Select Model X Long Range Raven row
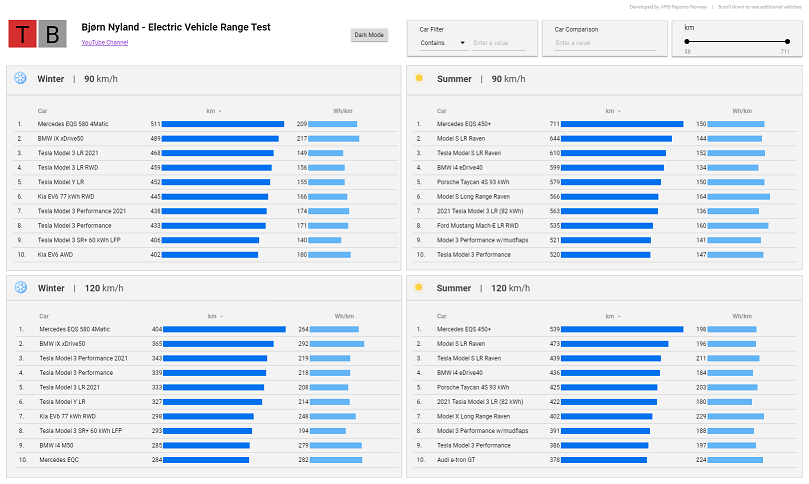Viewport: 809px width, 484px height. pyautogui.click(x=607, y=416)
